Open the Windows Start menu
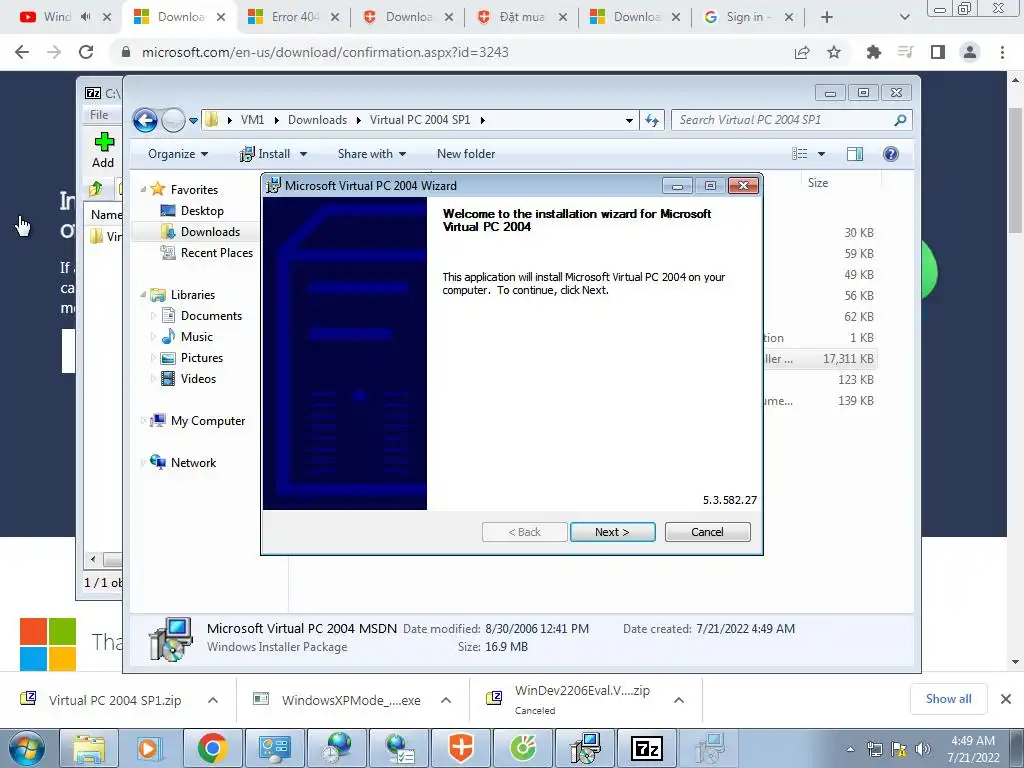This screenshot has height=768, width=1024. click(27, 748)
